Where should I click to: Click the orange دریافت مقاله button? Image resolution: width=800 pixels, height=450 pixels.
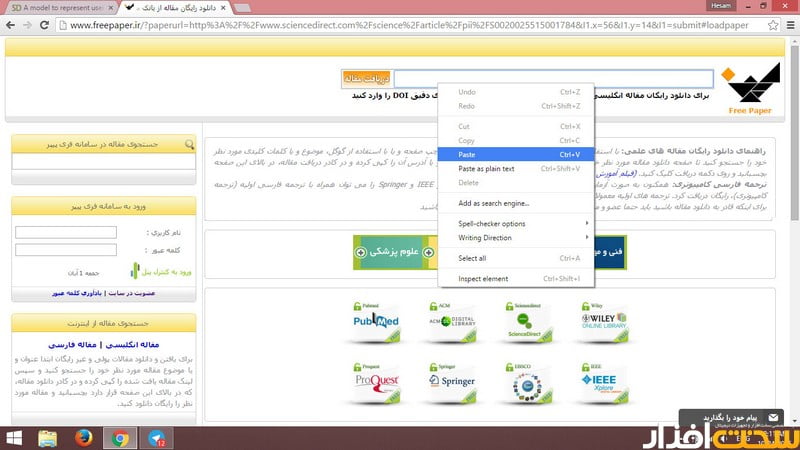[x=366, y=79]
